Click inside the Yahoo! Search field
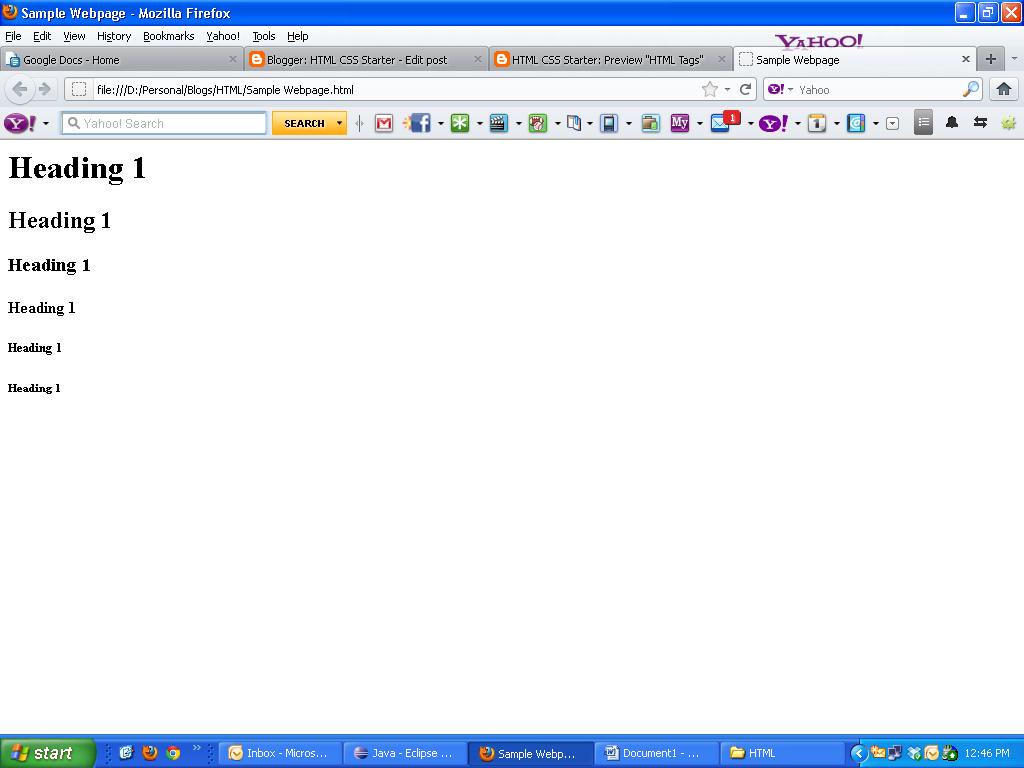Image resolution: width=1024 pixels, height=768 pixels. click(163, 123)
